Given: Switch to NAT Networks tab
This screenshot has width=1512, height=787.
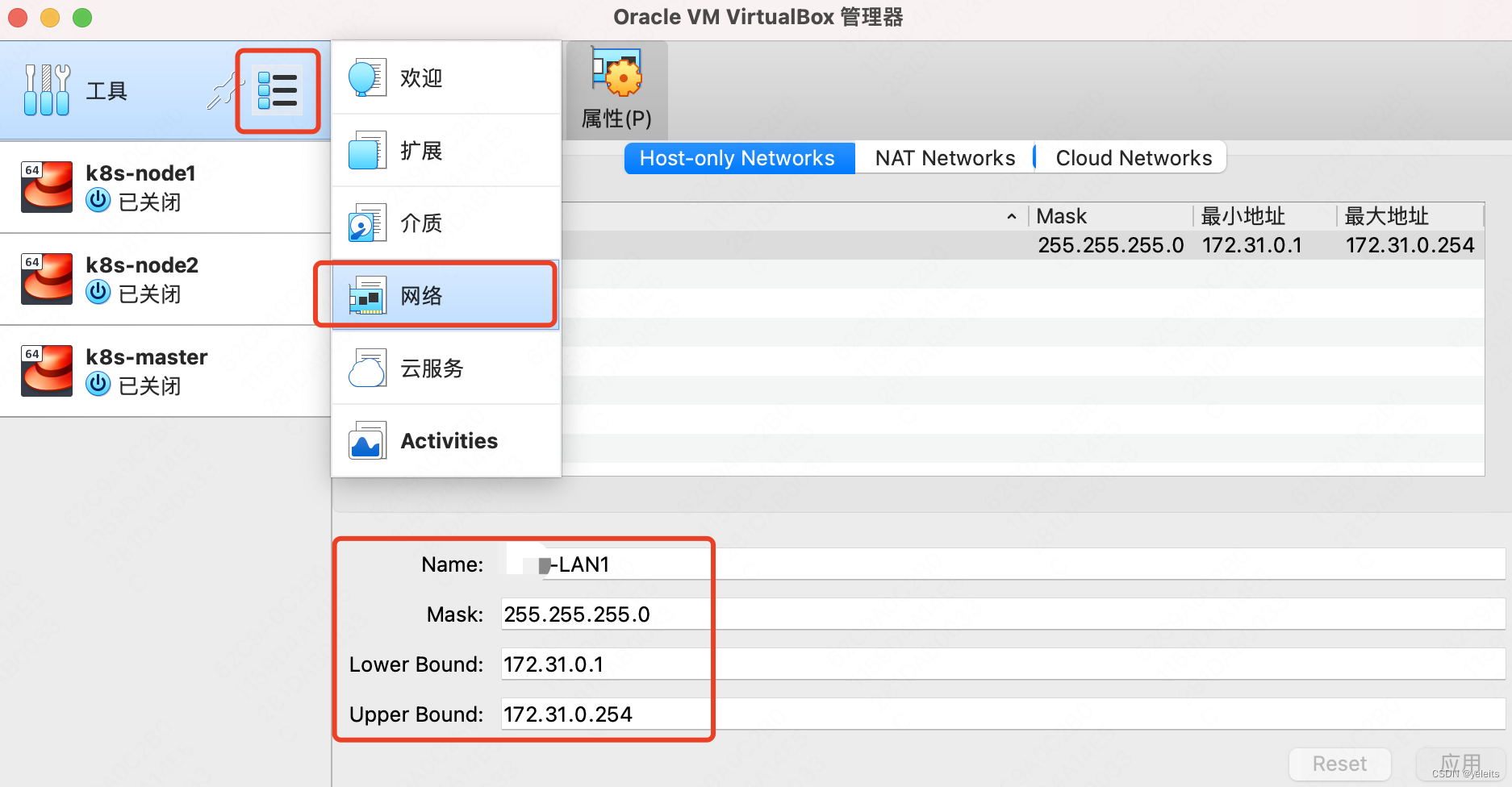Looking at the screenshot, I should click(x=945, y=158).
